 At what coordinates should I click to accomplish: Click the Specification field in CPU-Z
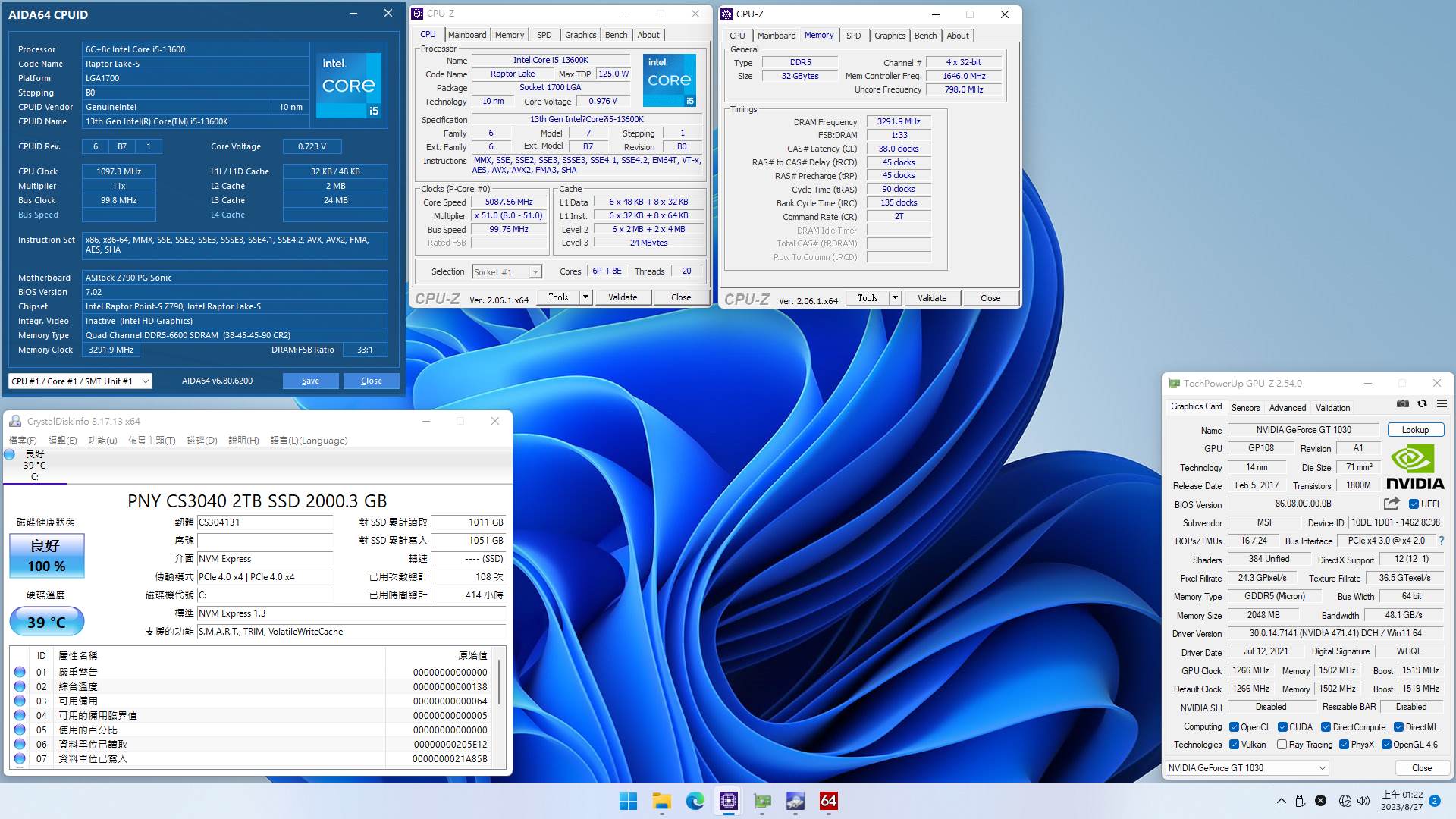click(x=587, y=119)
